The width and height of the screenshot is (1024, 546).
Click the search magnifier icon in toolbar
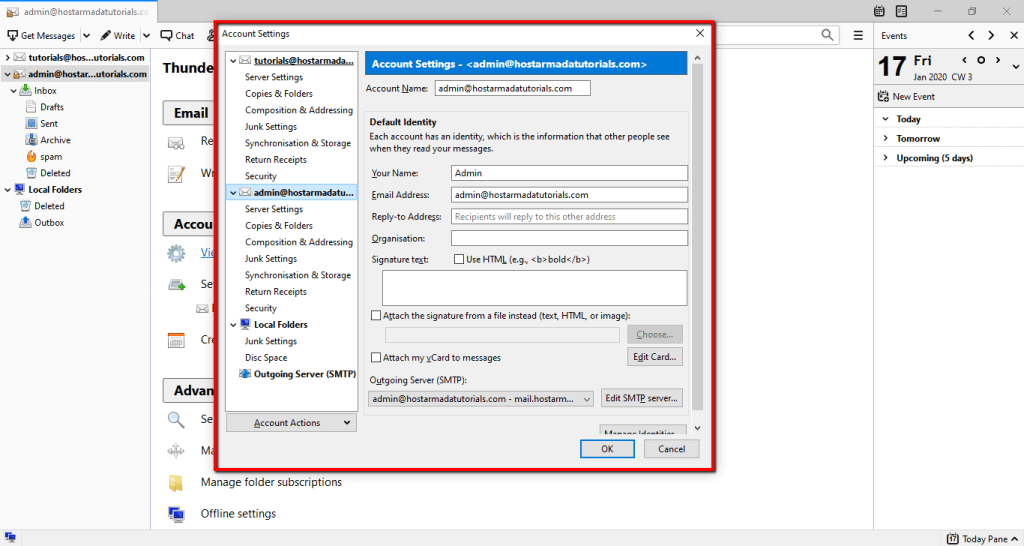[827, 35]
